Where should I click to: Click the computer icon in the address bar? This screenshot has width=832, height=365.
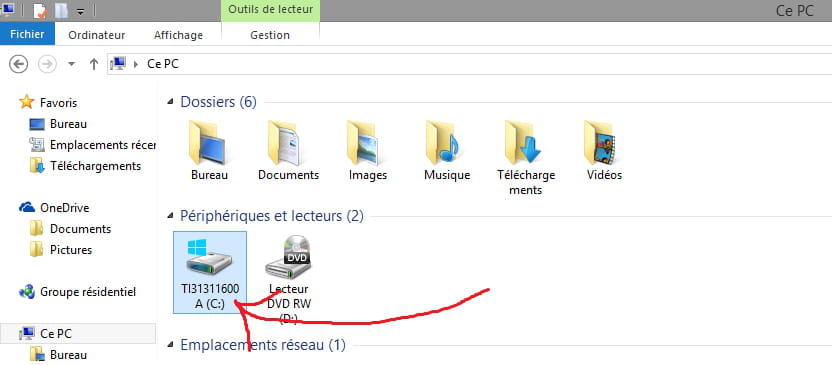pyautogui.click(x=118, y=64)
